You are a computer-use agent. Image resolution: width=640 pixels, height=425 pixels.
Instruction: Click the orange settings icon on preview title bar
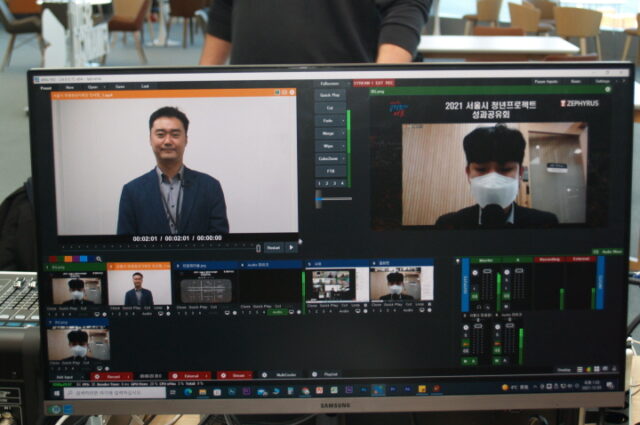point(291,93)
